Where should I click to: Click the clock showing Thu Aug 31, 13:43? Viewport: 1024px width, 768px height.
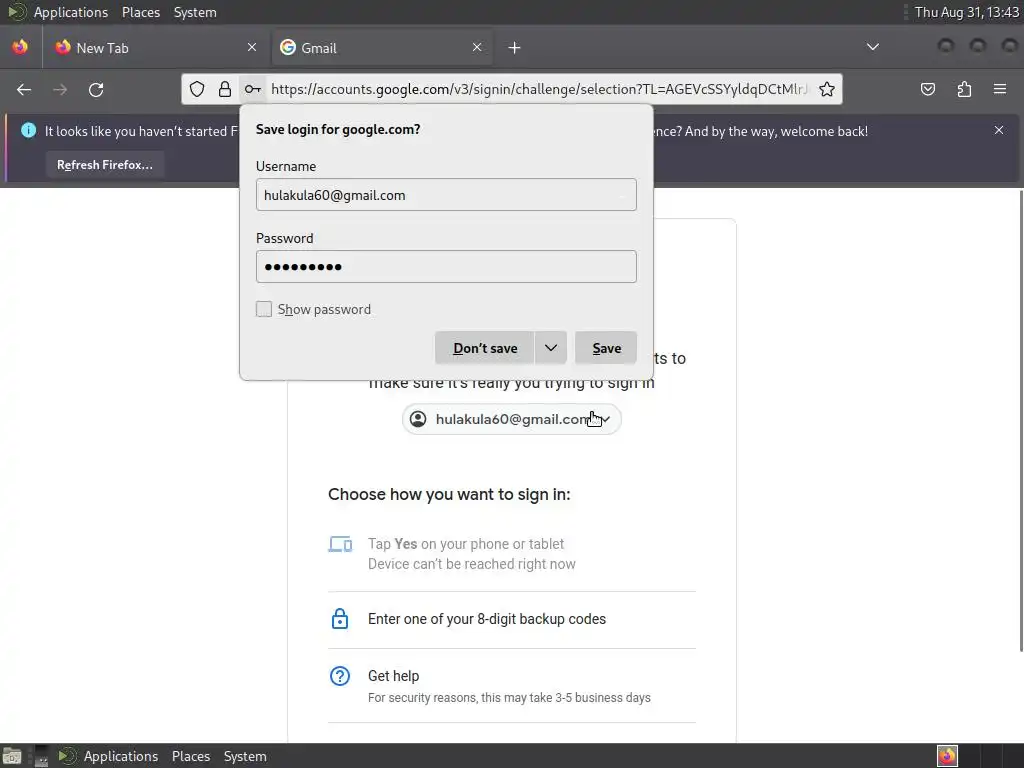coord(967,12)
